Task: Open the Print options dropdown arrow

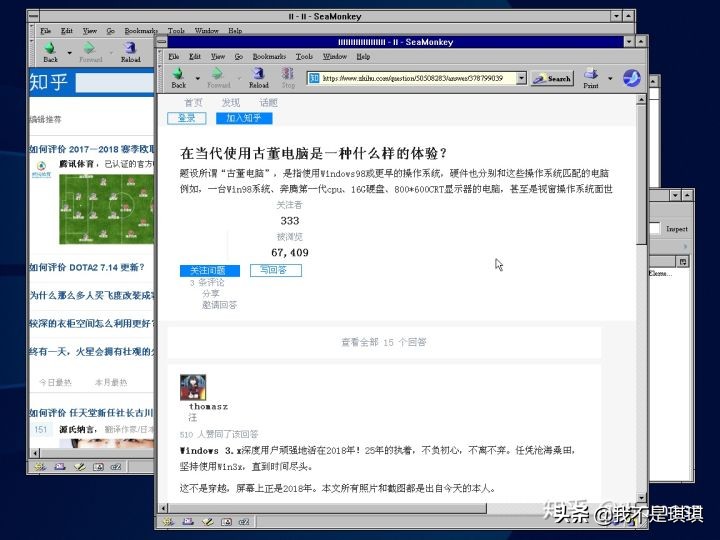Action: coord(610,79)
